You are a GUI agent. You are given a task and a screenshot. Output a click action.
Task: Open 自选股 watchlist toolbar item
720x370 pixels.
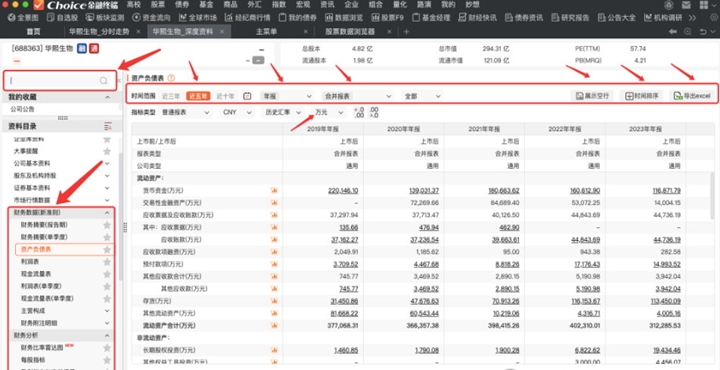point(63,18)
